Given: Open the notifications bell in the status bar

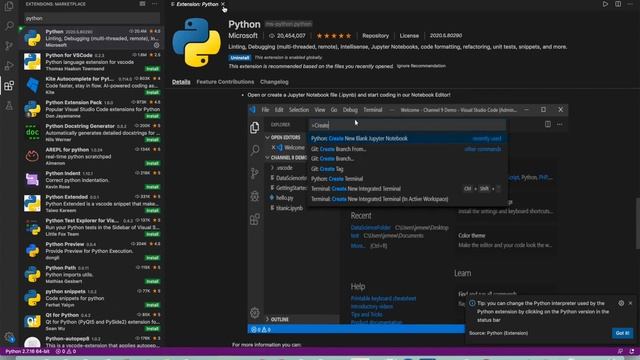Looking at the screenshot, I should coord(632,351).
